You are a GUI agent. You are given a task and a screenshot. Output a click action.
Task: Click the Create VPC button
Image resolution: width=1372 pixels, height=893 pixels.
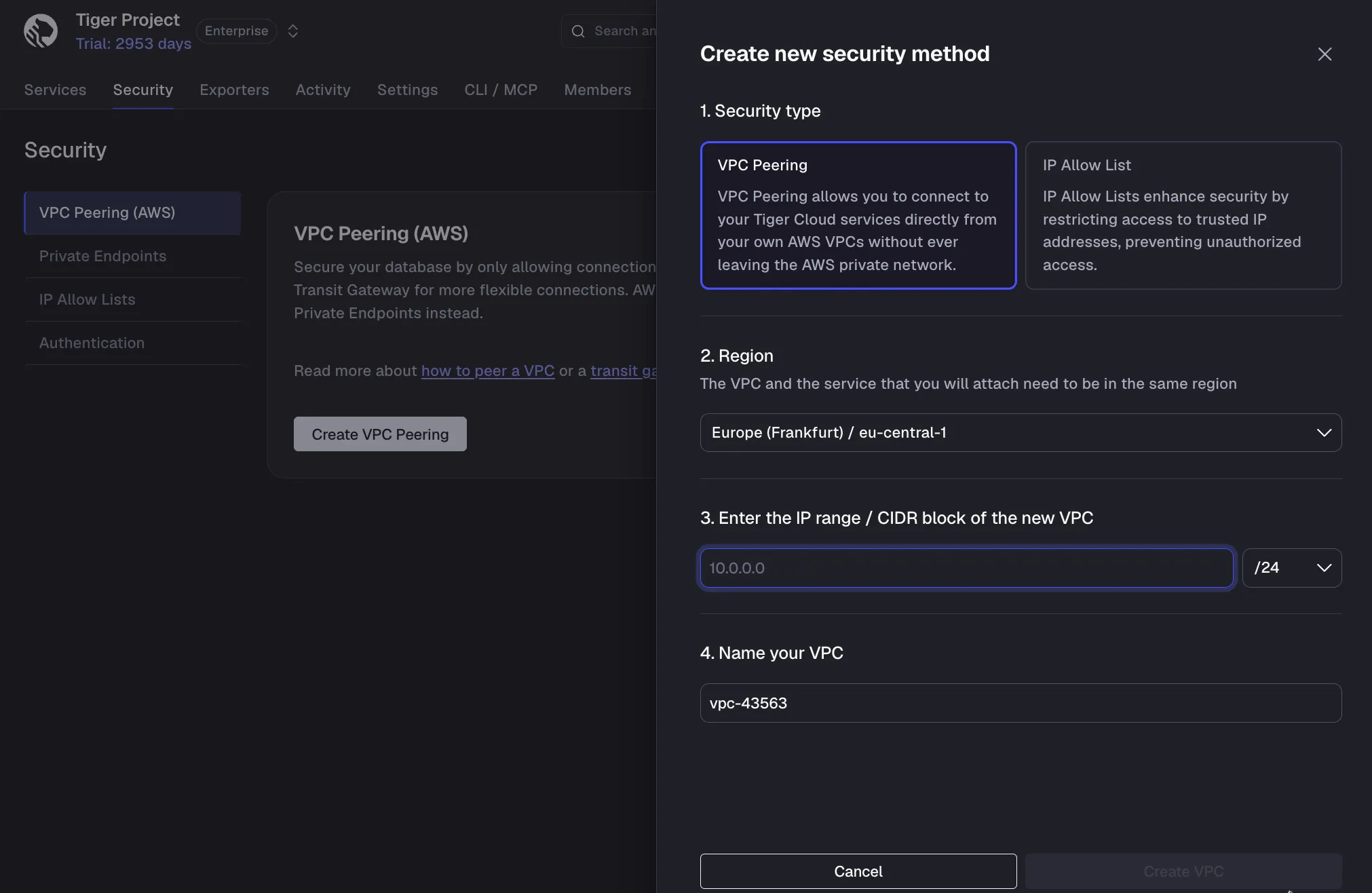click(x=1183, y=871)
